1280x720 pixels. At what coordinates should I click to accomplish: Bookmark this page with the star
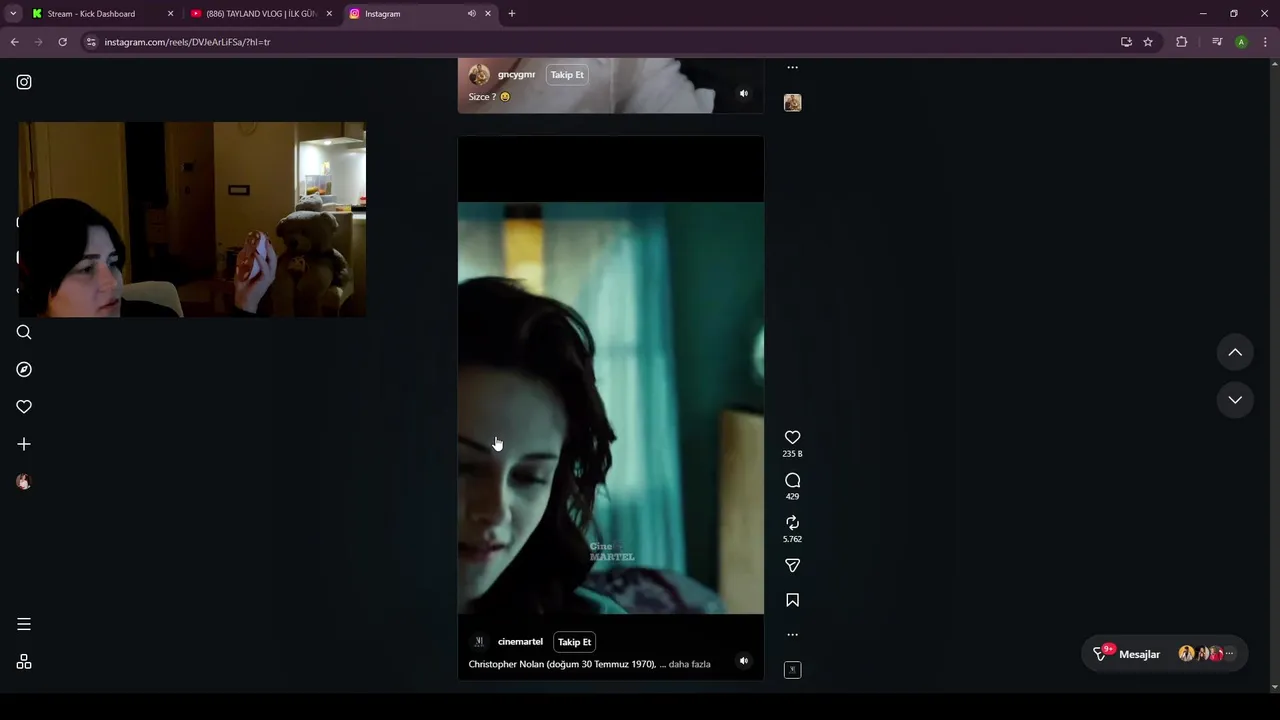click(x=1148, y=42)
